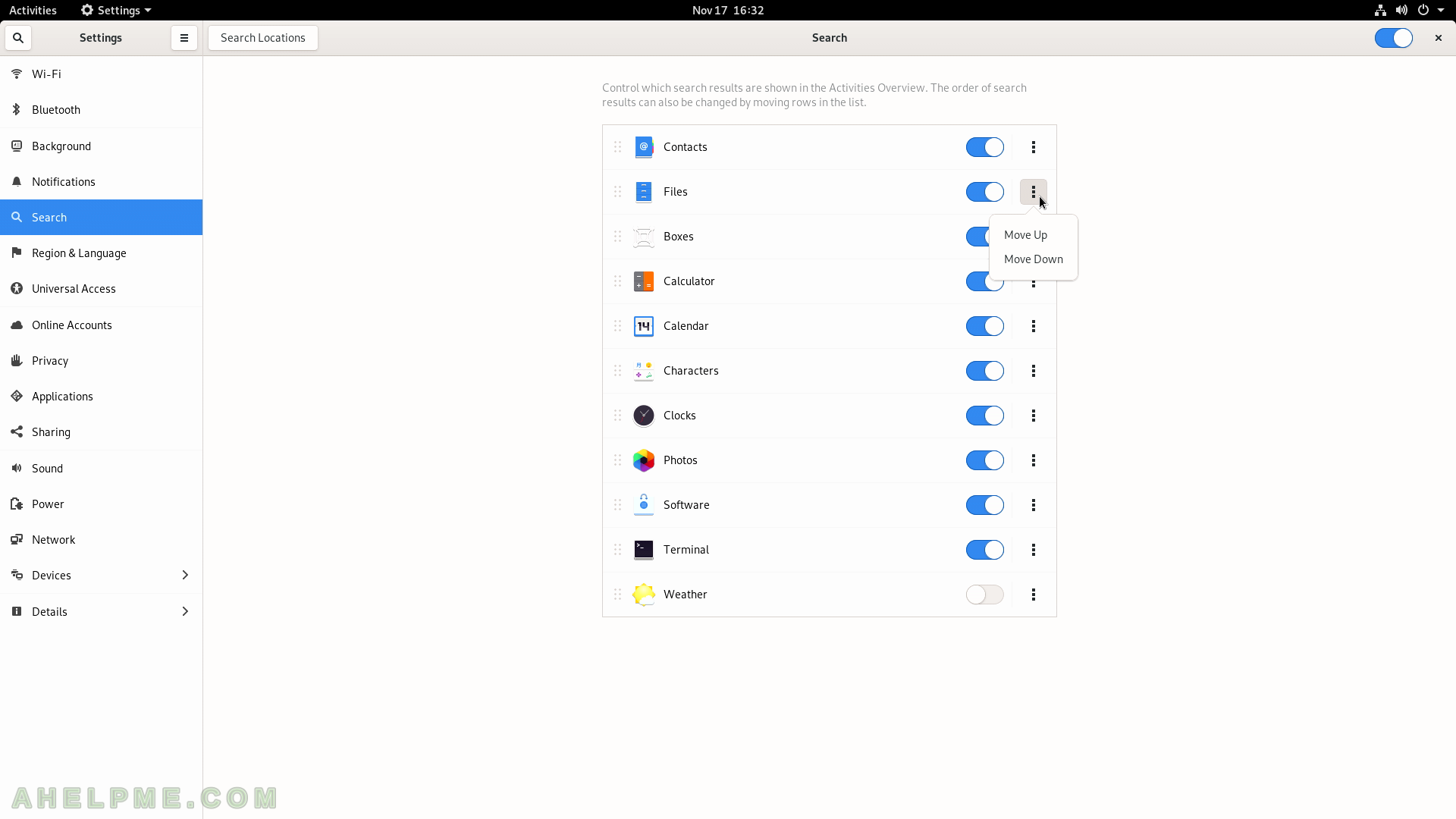
Task: Open the three-dot menu for Characters
Action: pos(1034,371)
